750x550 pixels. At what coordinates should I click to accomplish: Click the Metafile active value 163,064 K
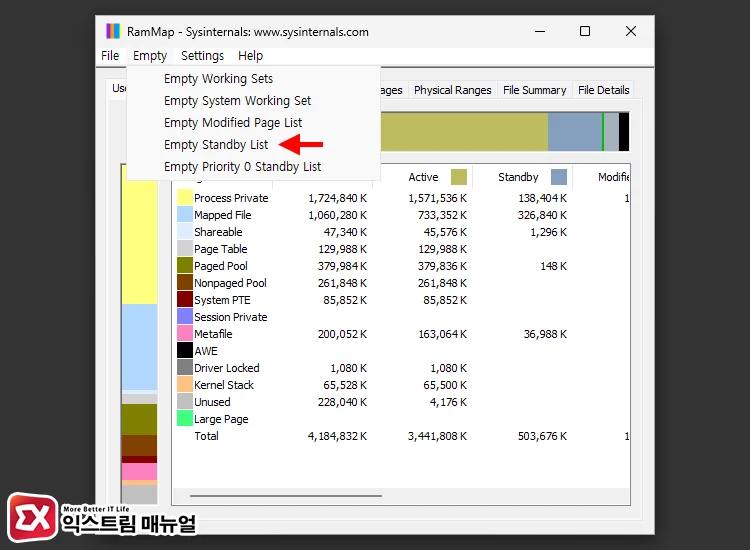pos(442,334)
